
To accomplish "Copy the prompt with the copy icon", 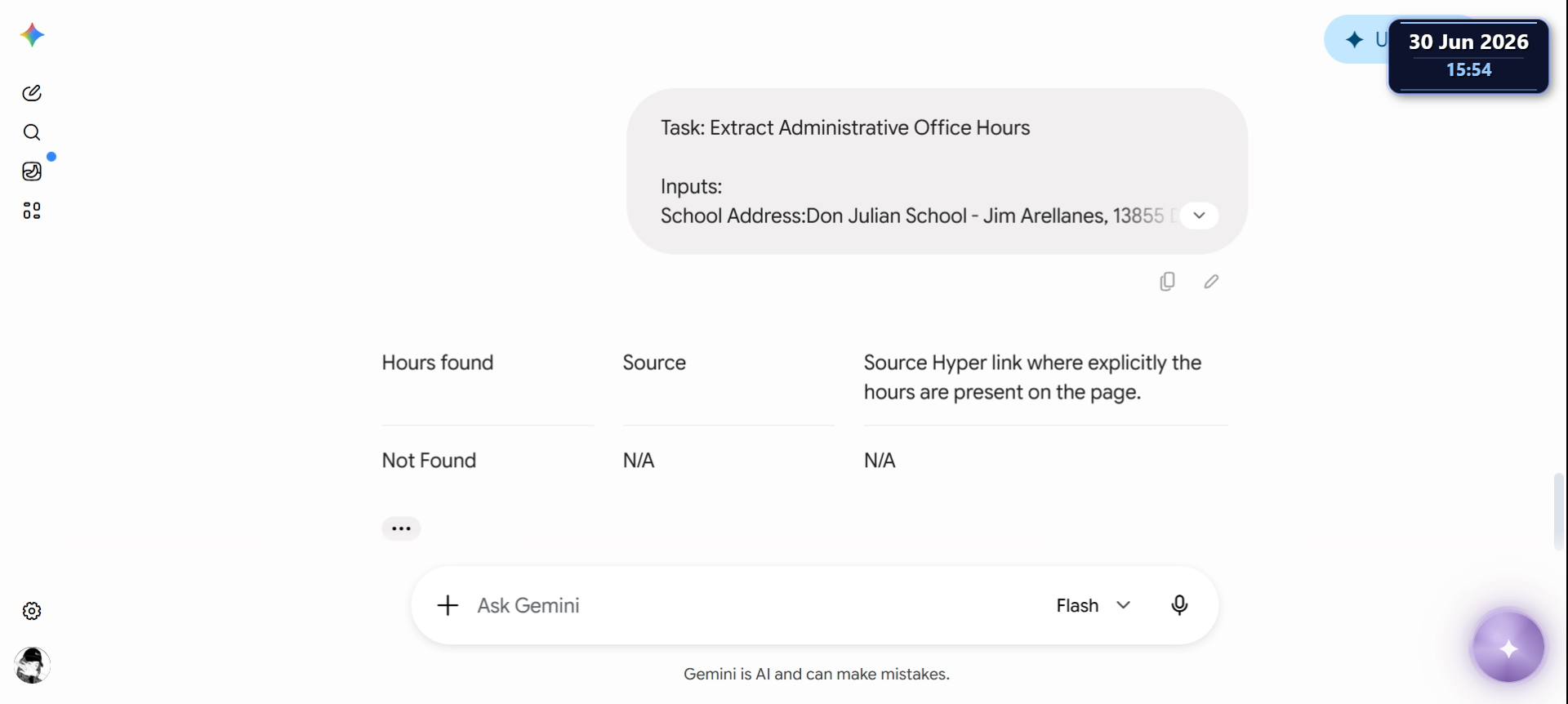I will click(1168, 282).
